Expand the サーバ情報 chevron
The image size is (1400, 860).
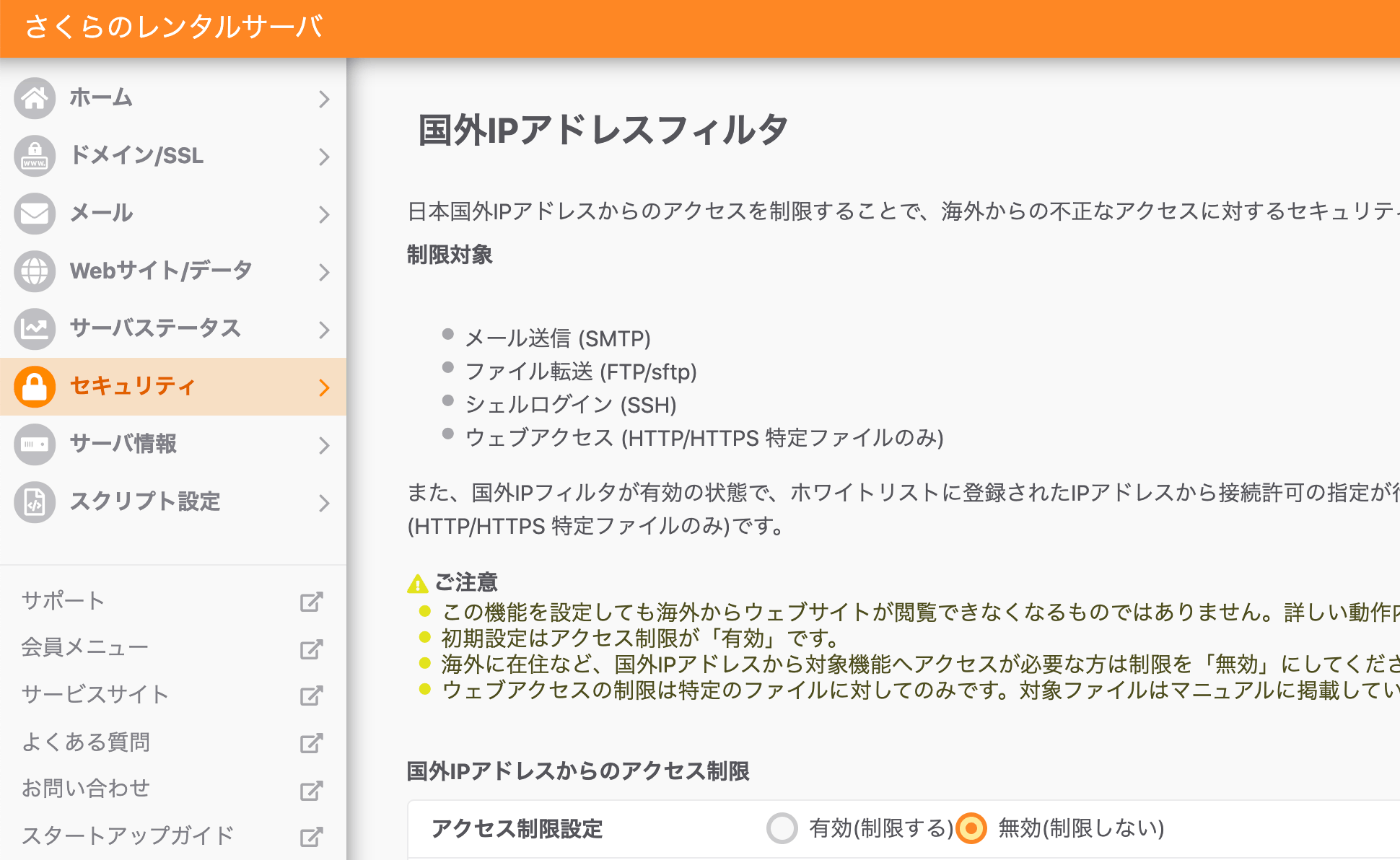click(324, 444)
